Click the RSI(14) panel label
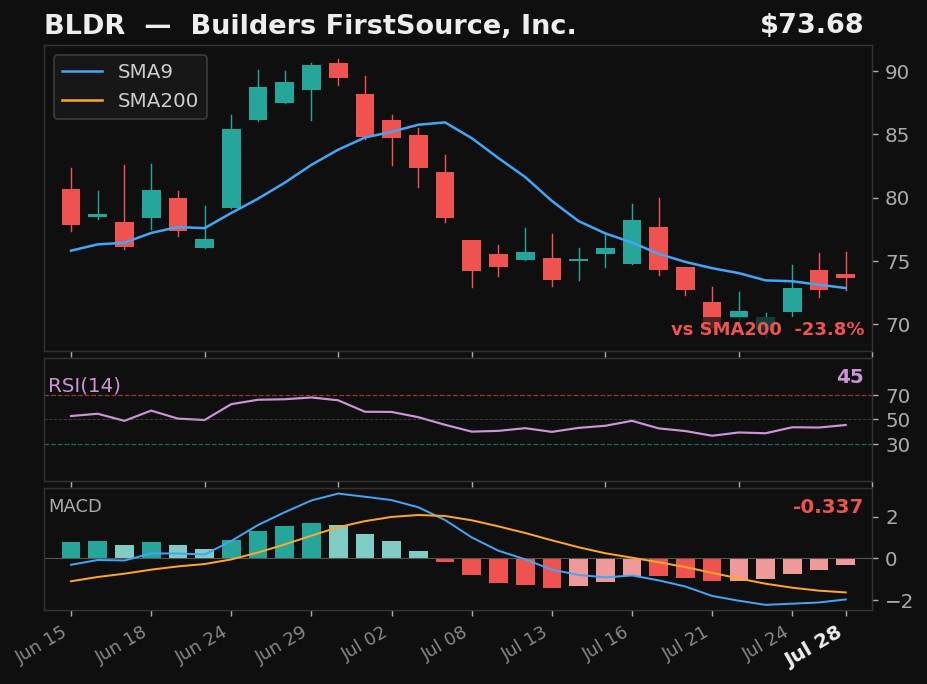 coord(84,385)
